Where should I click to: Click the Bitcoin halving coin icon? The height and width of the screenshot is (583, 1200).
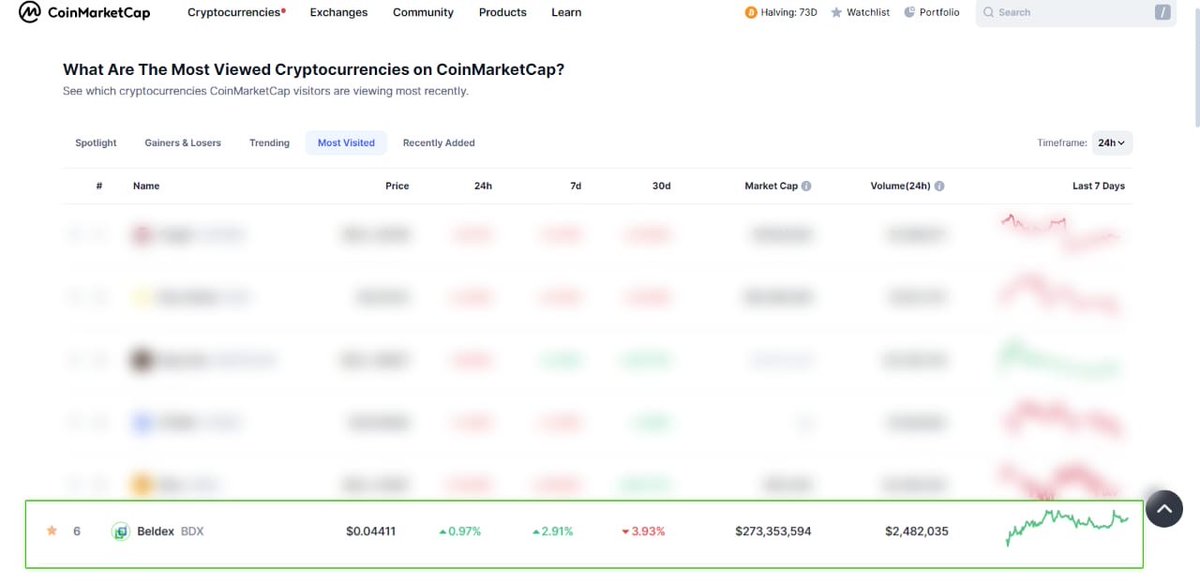point(751,13)
